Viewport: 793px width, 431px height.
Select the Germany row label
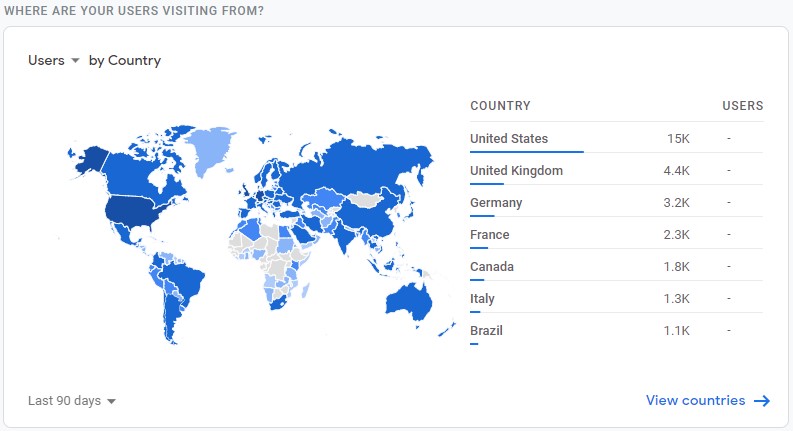(x=496, y=202)
